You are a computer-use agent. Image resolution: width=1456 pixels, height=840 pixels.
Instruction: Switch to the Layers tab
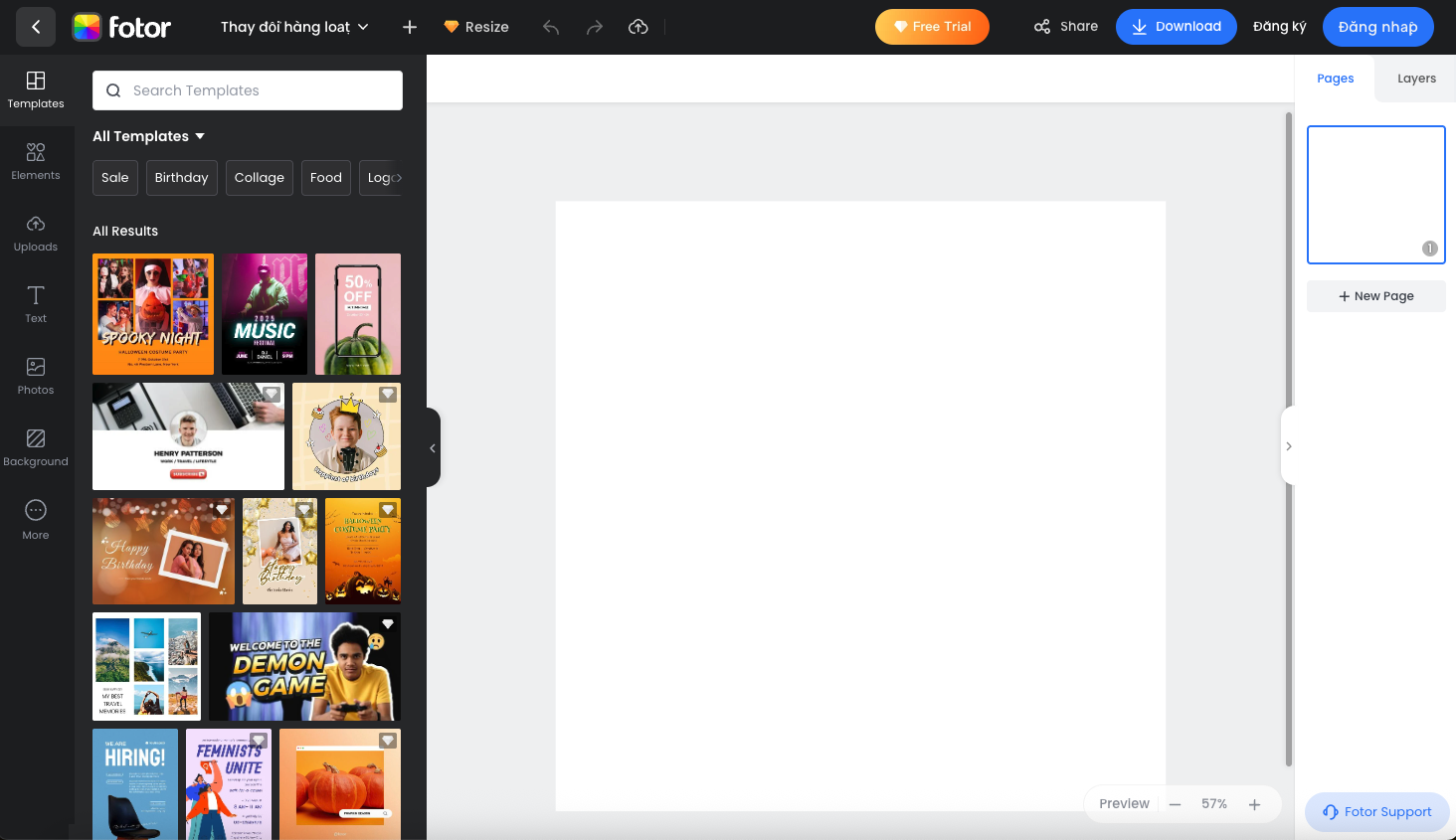[1415, 79]
